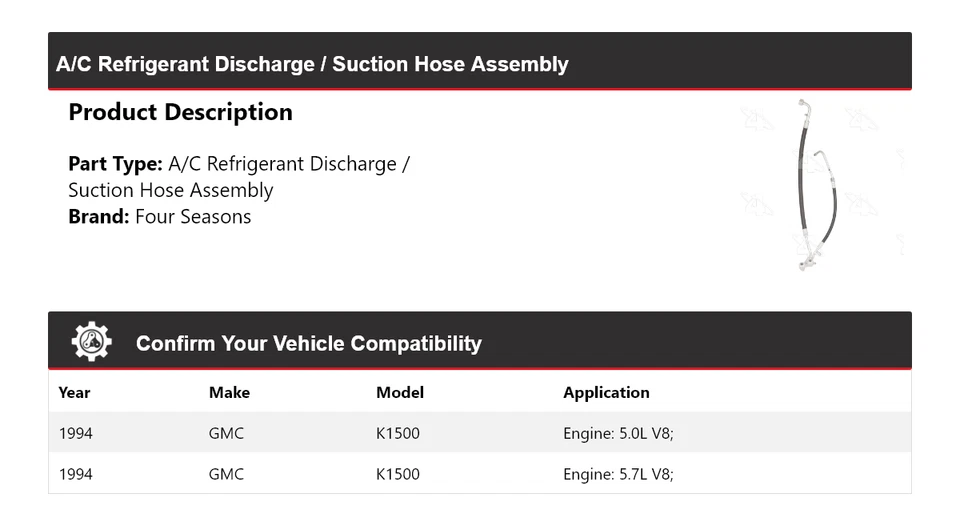This screenshot has width=960, height=526.
Task: Click GMC in the first row
Action: (226, 433)
